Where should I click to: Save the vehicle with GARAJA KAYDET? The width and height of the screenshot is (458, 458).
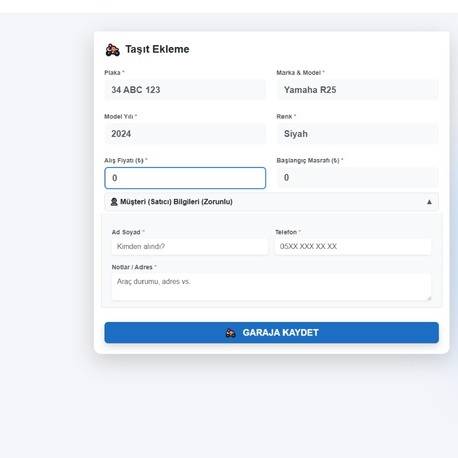point(271,333)
